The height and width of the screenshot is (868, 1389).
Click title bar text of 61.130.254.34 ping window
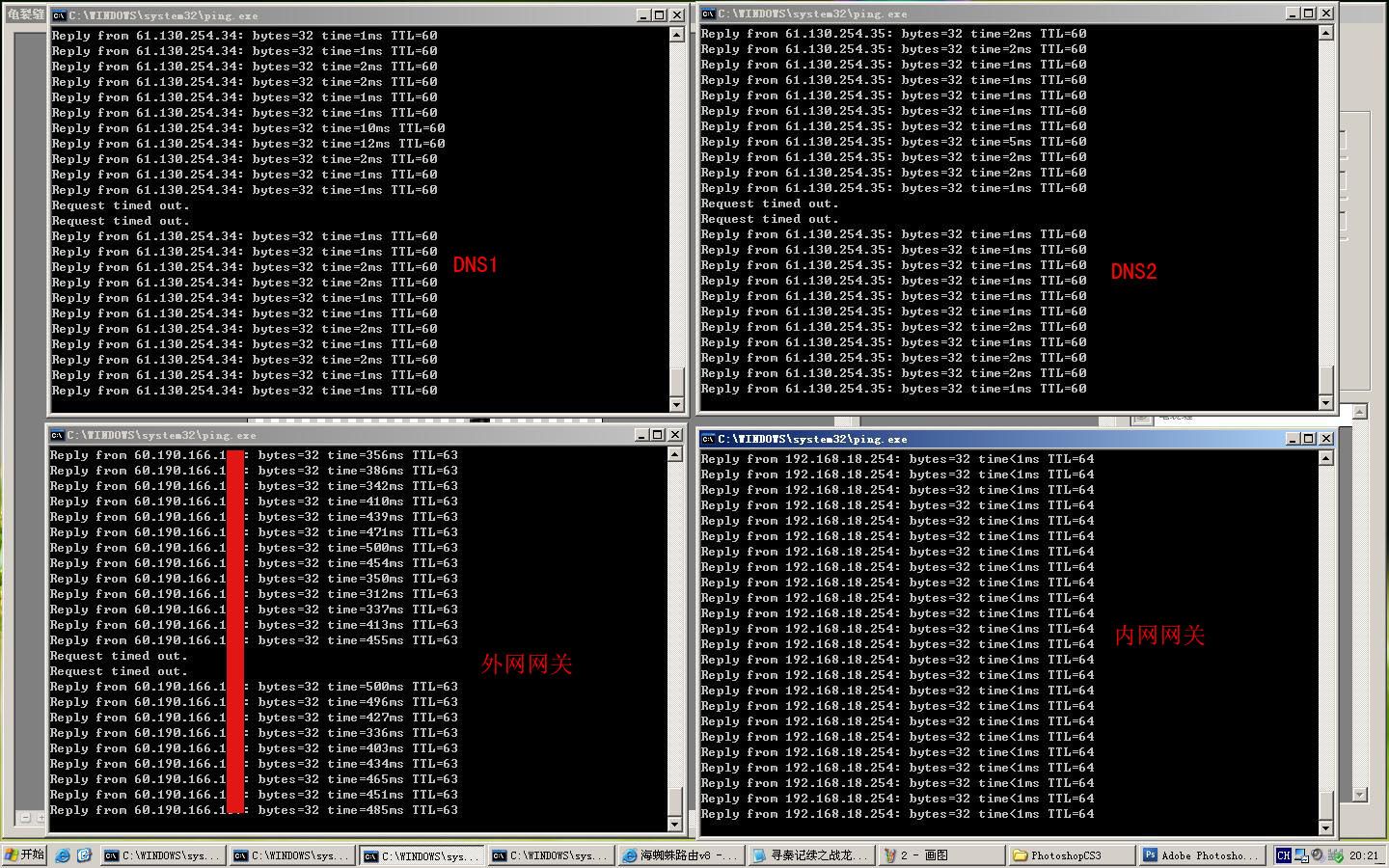(163, 15)
